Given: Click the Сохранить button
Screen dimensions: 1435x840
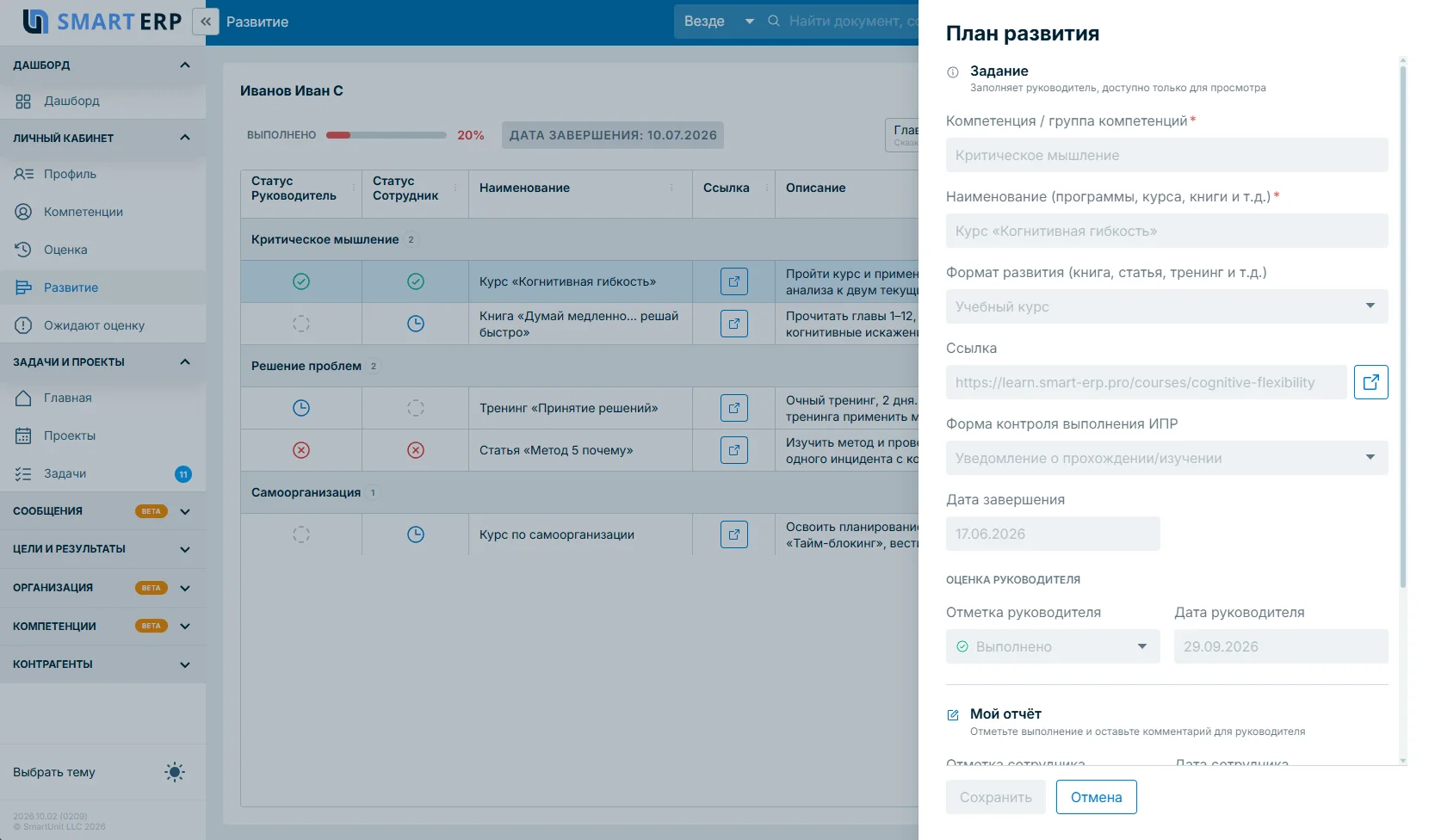Looking at the screenshot, I should (996, 797).
